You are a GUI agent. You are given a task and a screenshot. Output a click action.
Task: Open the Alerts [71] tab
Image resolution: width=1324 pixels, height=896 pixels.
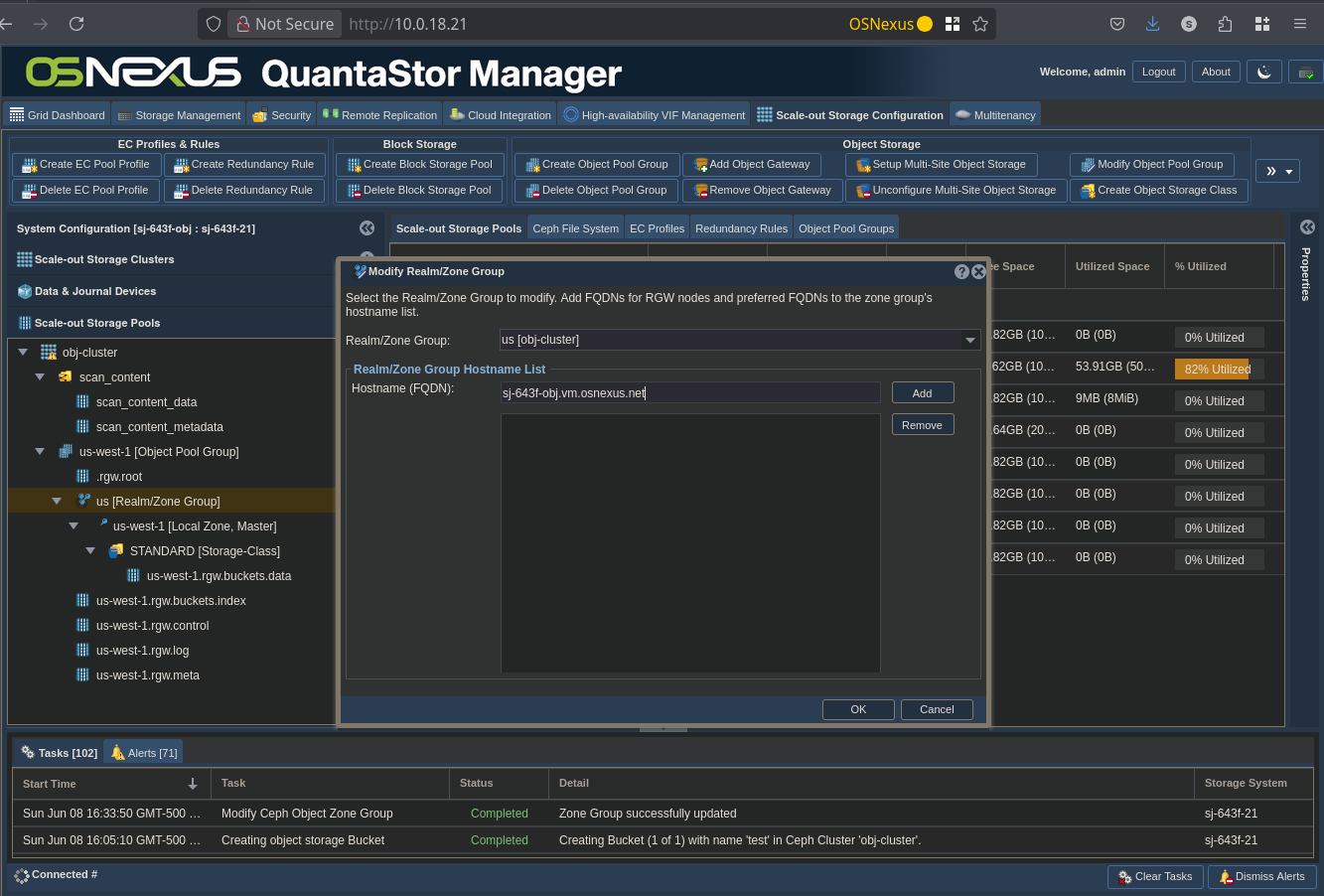coord(144,753)
